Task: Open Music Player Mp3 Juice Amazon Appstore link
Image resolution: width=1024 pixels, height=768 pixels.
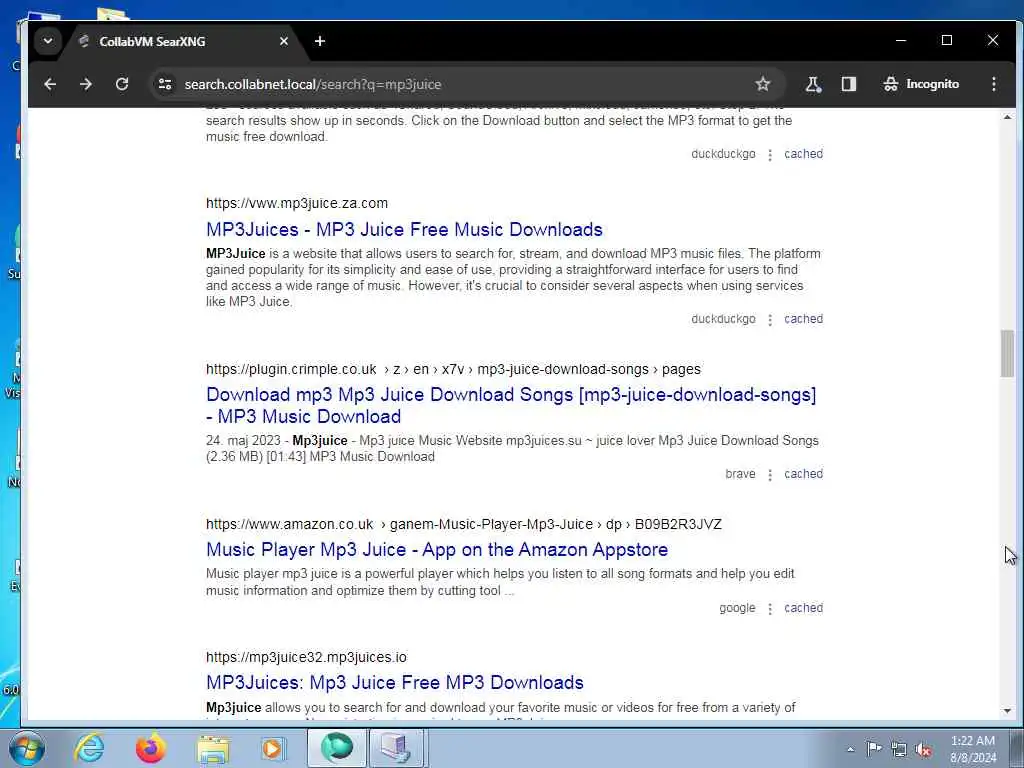Action: pos(437,549)
